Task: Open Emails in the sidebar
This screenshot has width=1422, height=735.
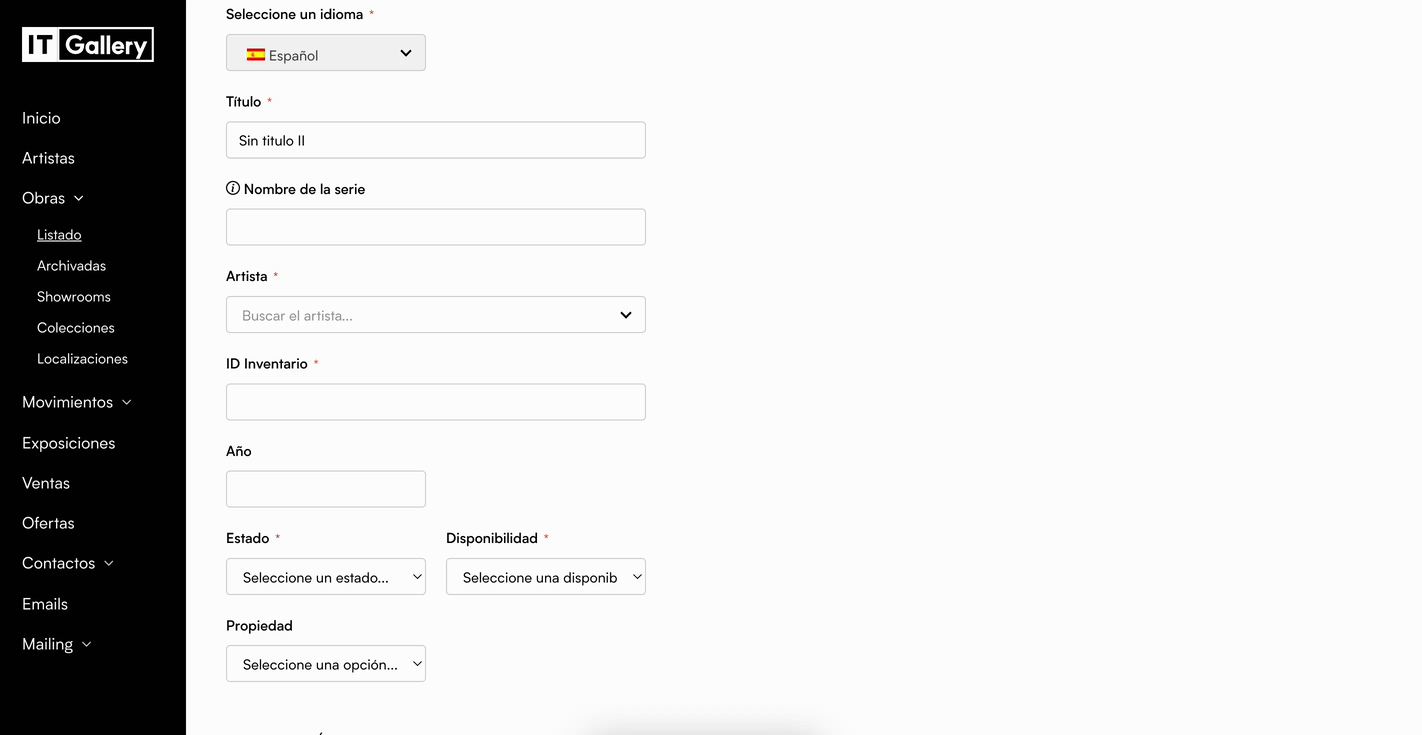Action: (x=45, y=604)
